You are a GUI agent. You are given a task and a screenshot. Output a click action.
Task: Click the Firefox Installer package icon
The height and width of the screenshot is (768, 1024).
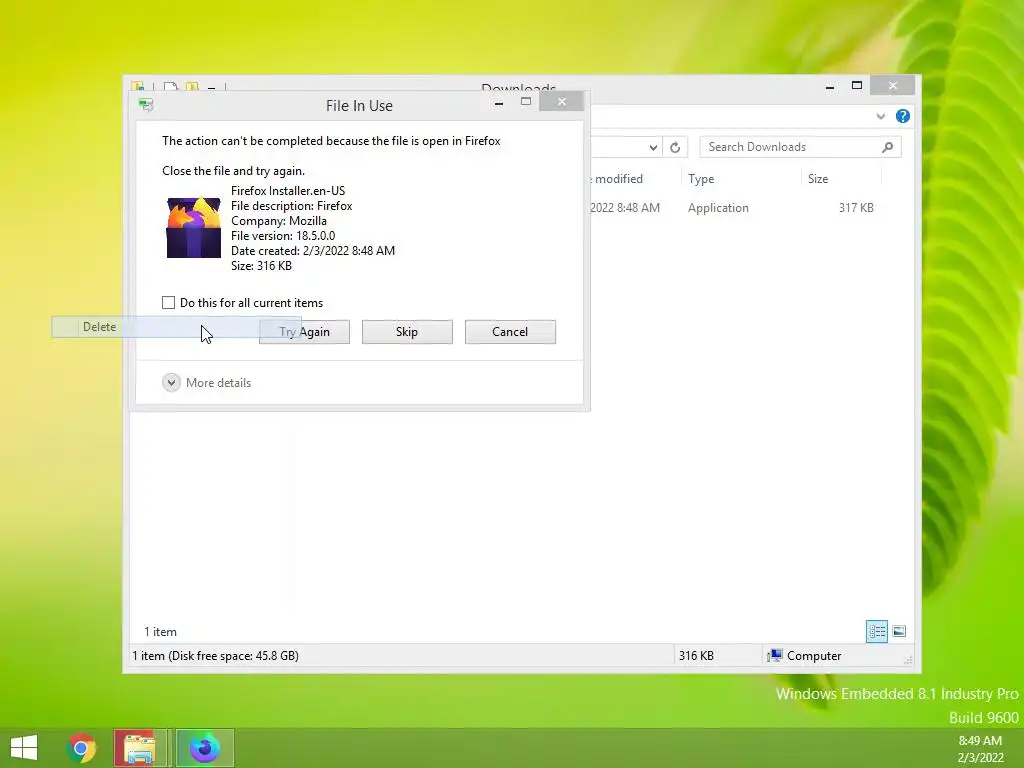[193, 228]
